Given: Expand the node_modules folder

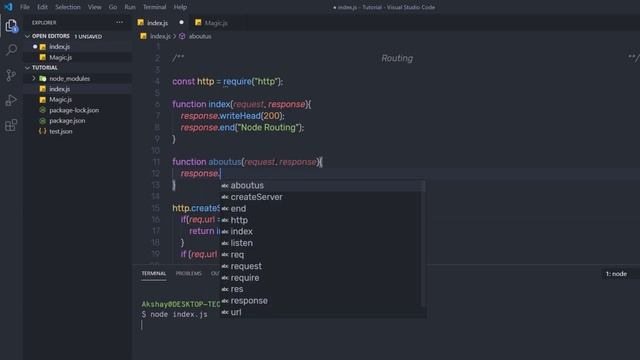Looking at the screenshot, I should coord(34,78).
